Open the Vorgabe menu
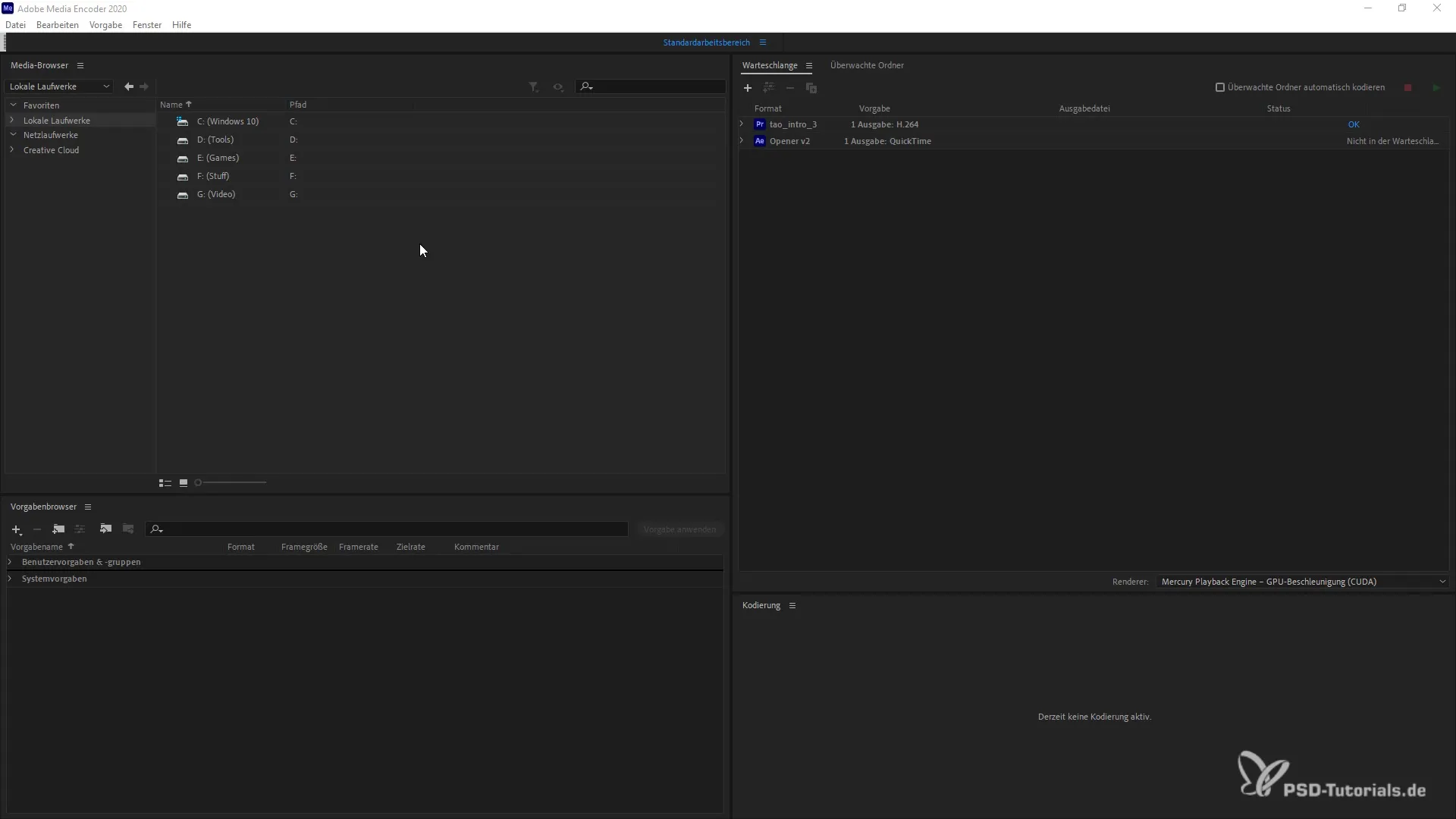Image resolution: width=1456 pixels, height=819 pixels. tap(106, 25)
